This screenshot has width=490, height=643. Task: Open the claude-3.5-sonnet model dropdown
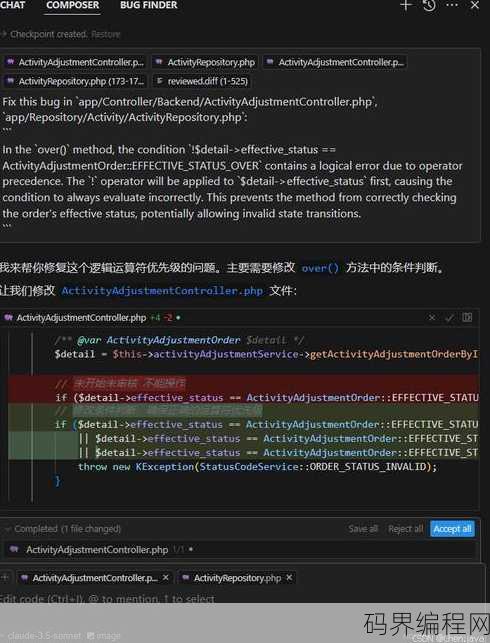43,636
